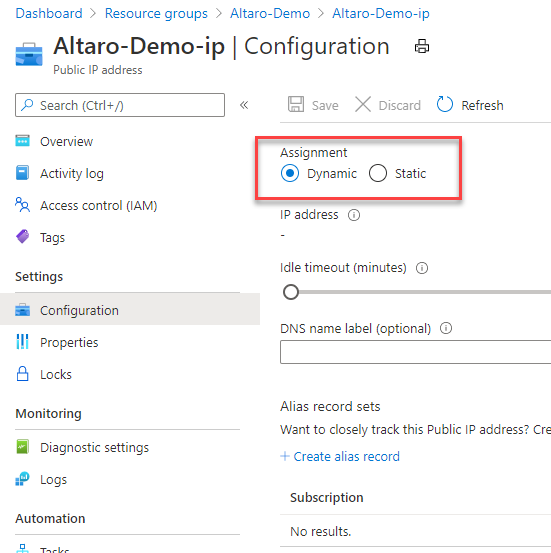The width and height of the screenshot is (551, 553).
Task: Click the info icon beside IP address
Action: [354, 215]
